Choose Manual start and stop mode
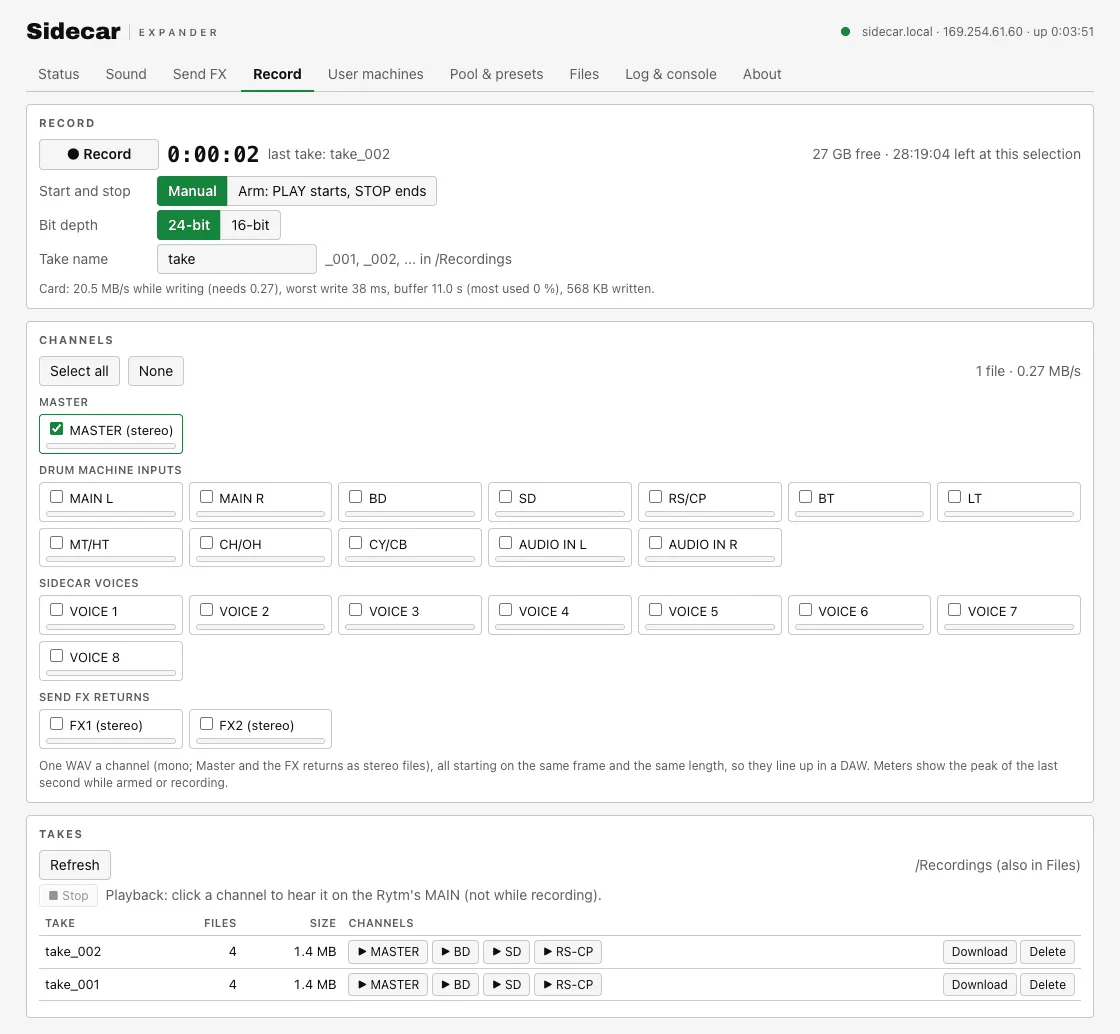1120x1034 pixels. (x=192, y=191)
